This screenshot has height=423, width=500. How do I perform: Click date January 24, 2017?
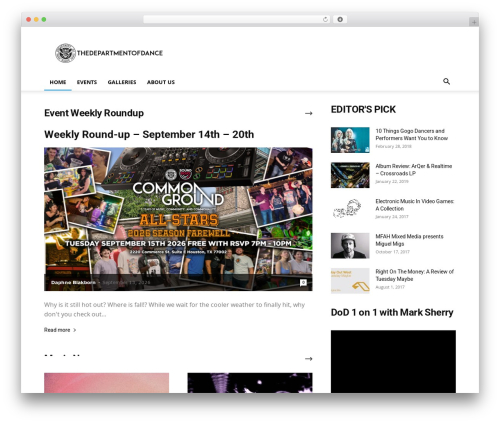tap(392, 217)
